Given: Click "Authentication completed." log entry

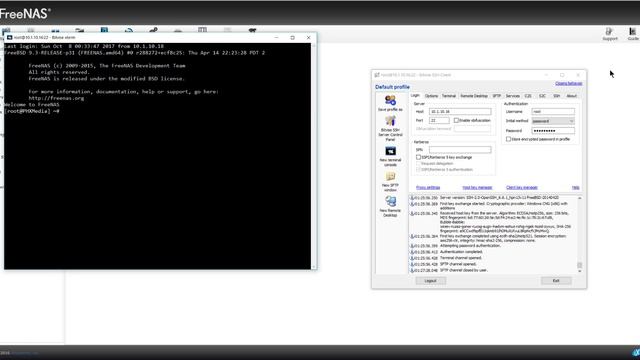Looking at the screenshot, I should coord(461,252).
